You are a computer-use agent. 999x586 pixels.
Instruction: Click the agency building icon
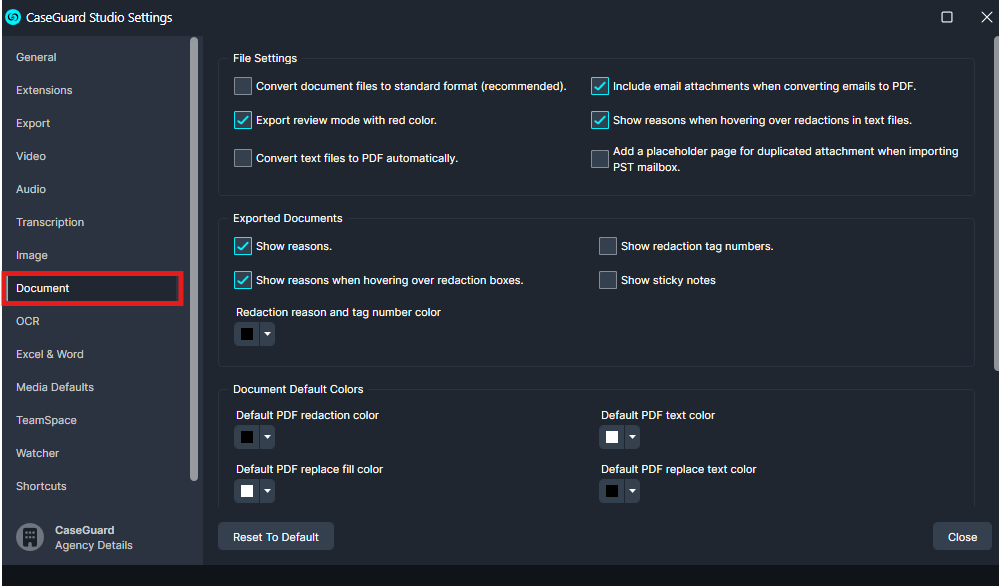pos(30,537)
